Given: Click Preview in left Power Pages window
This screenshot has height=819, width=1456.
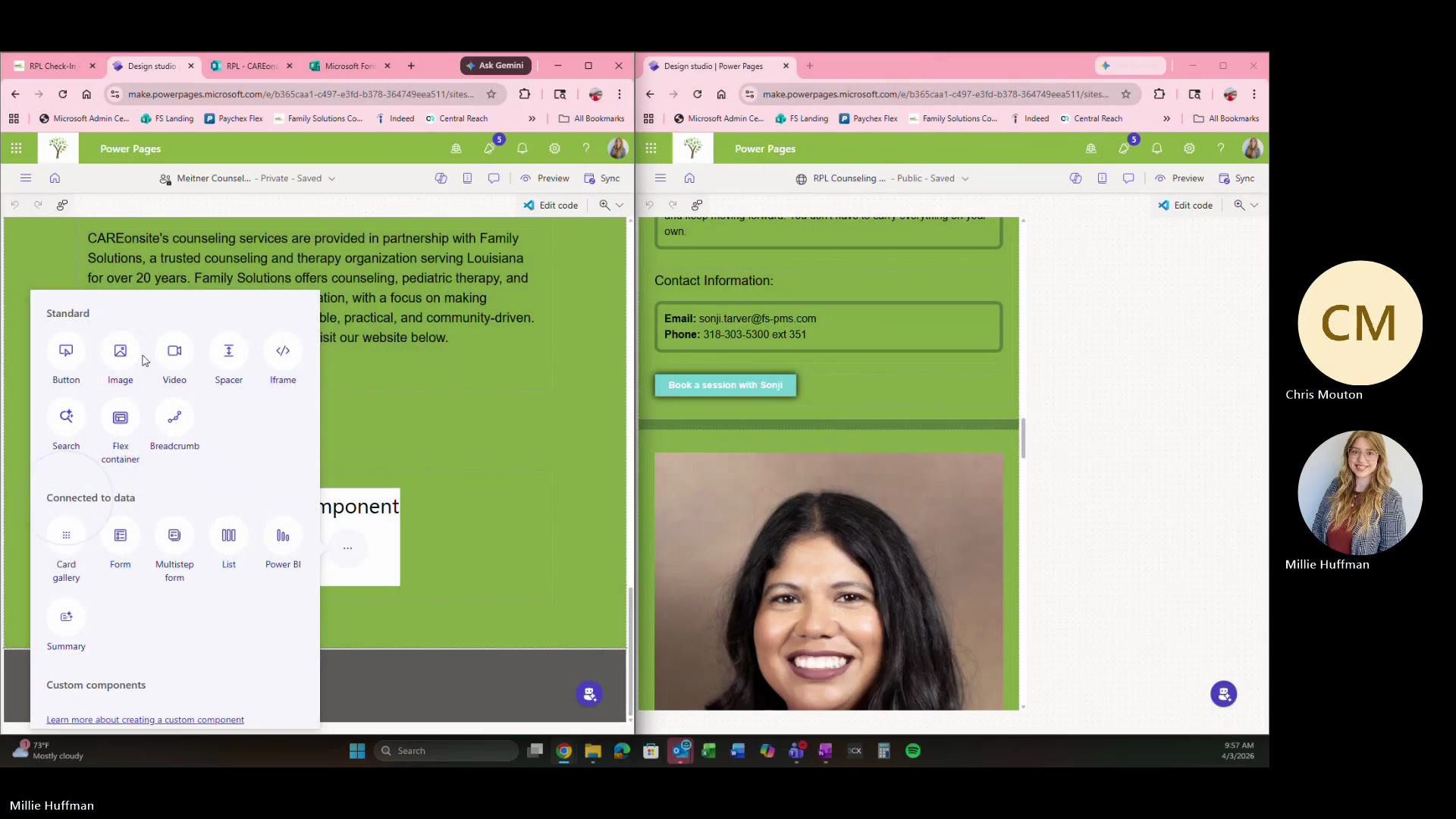Looking at the screenshot, I should coord(544,178).
